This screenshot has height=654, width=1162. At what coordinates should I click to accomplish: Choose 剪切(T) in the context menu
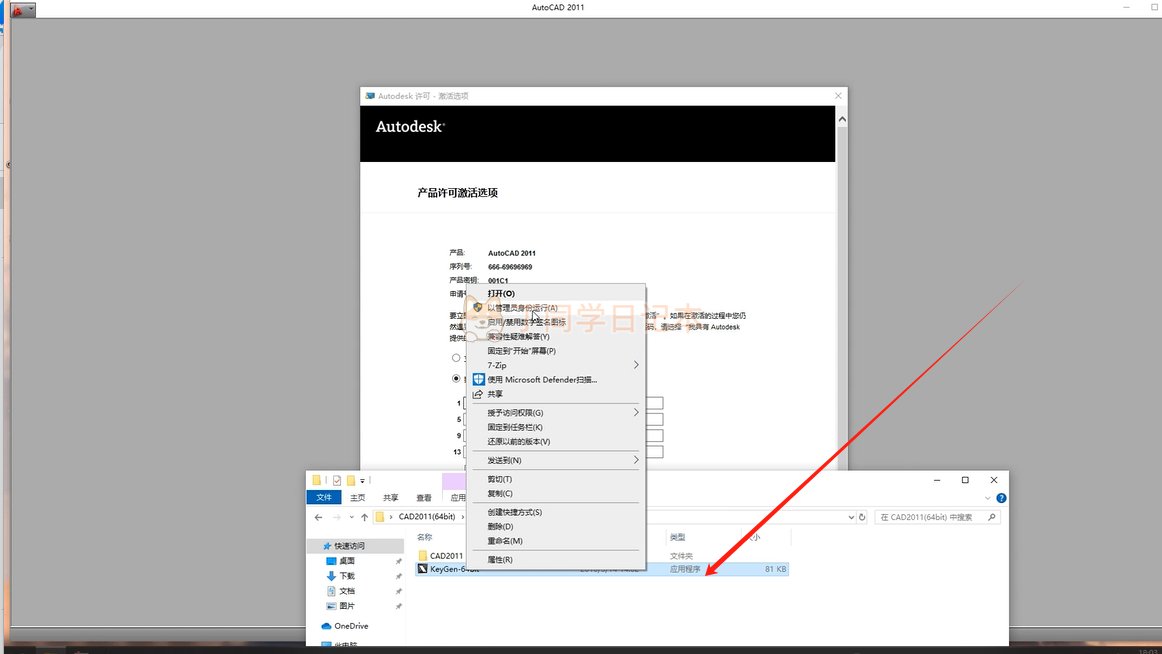[x=499, y=479]
